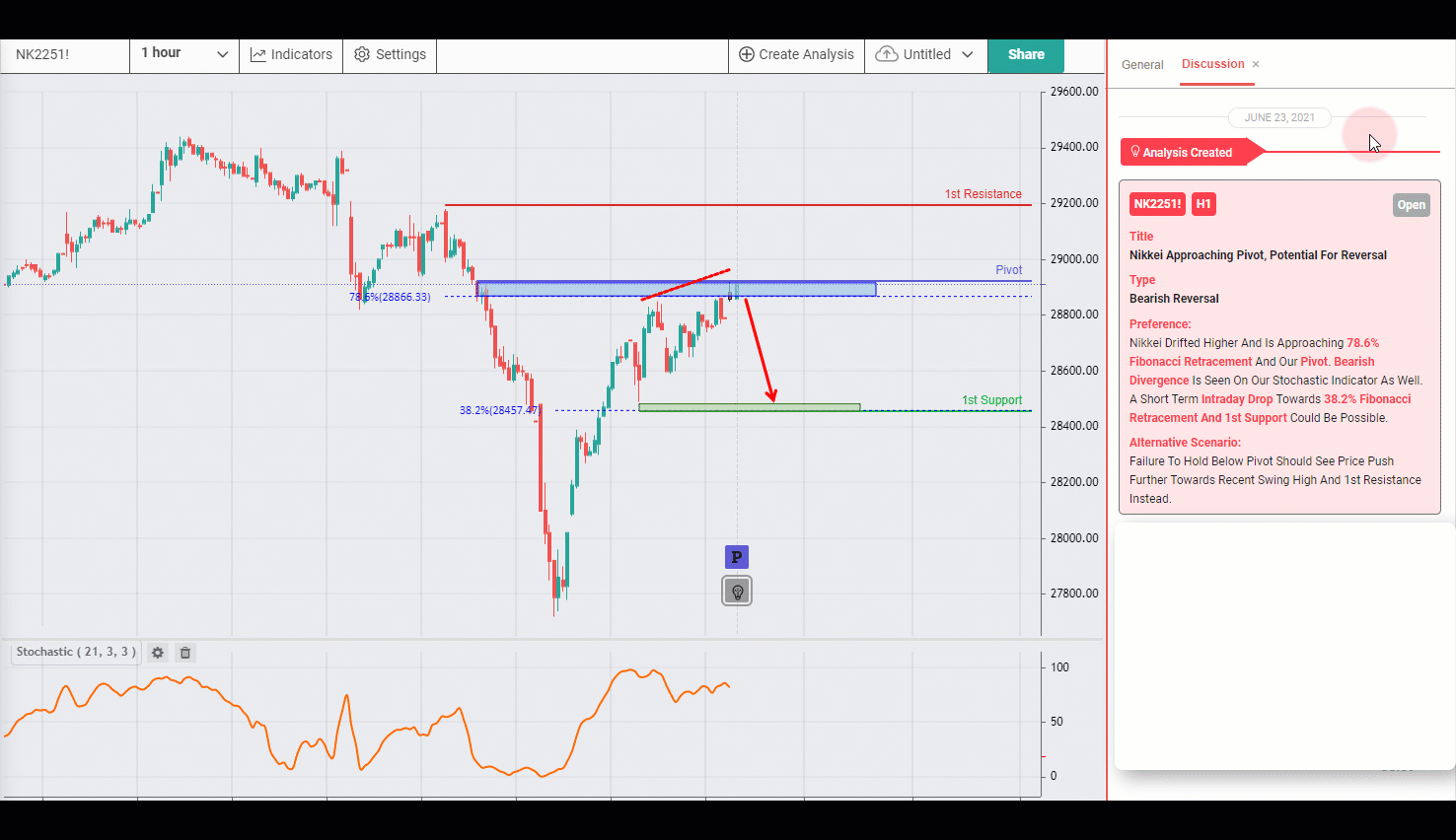The width and height of the screenshot is (1456, 840).
Task: Close the Discussion tab with the x
Action: (x=1256, y=64)
